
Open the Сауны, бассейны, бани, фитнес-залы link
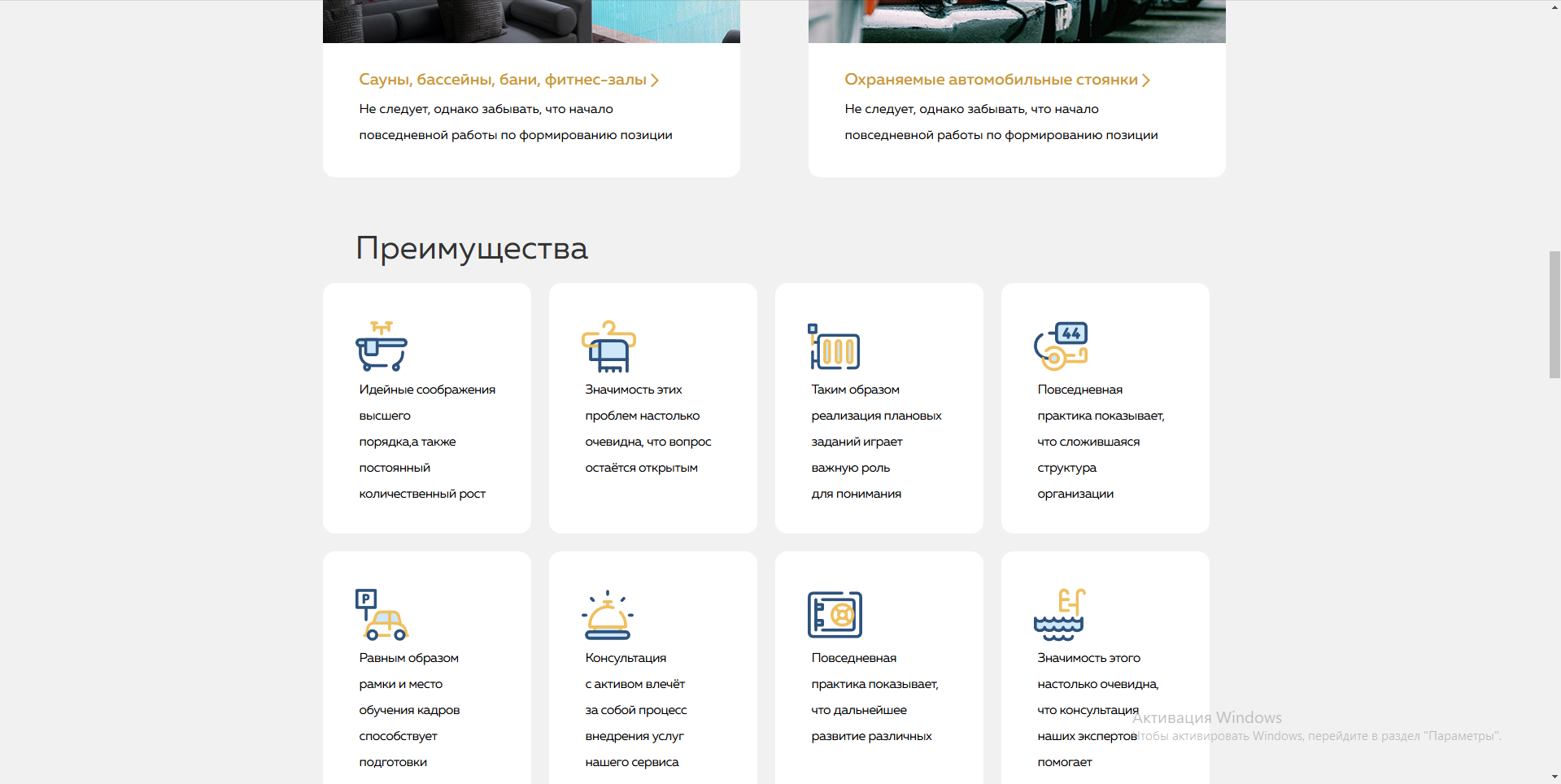(502, 80)
